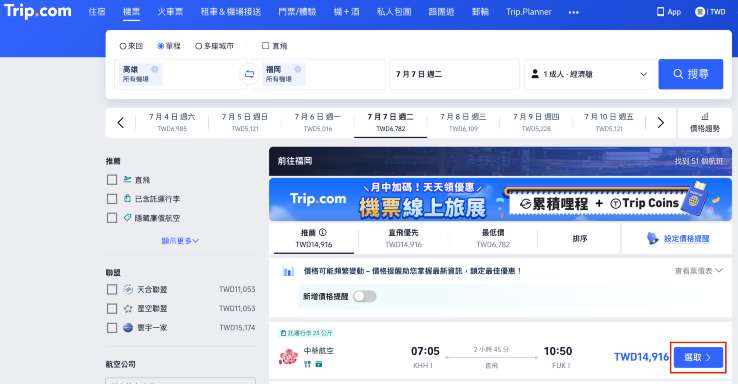Click the passenger person icon
The image size is (738, 384).
(535, 74)
